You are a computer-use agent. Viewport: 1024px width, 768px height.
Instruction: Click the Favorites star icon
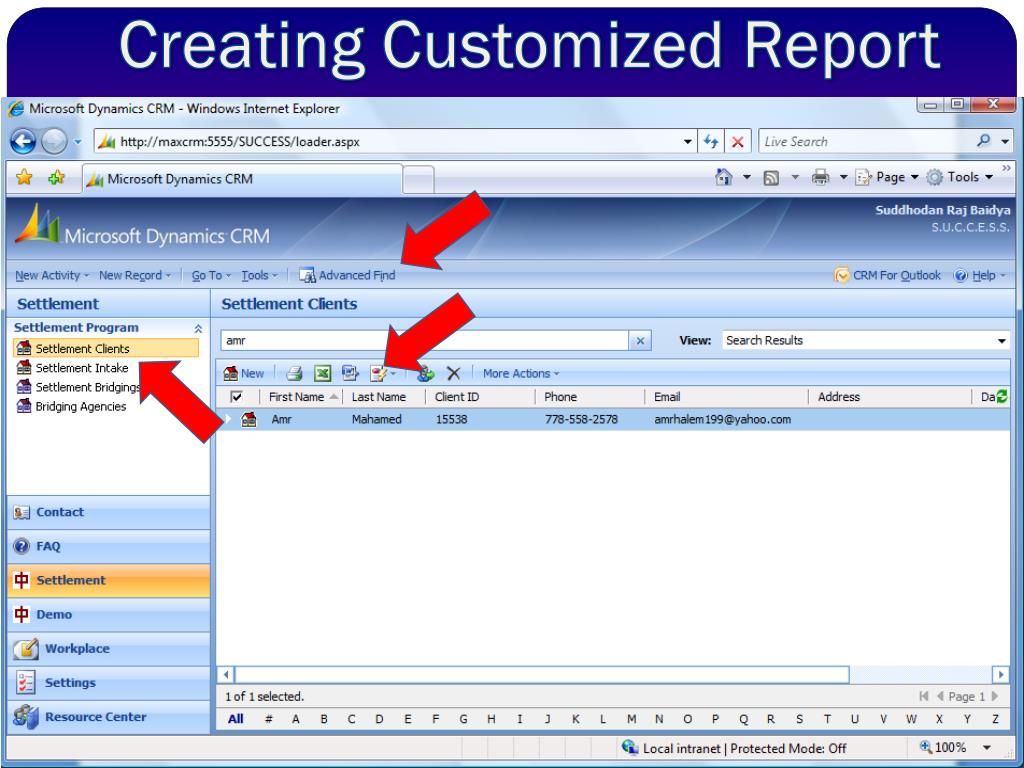click(x=24, y=177)
